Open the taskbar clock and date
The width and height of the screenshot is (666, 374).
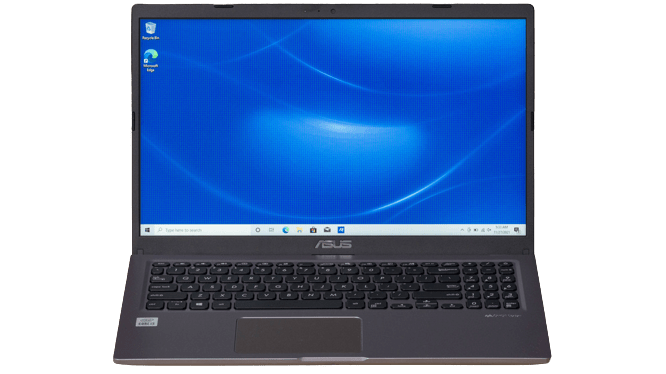tap(502, 230)
